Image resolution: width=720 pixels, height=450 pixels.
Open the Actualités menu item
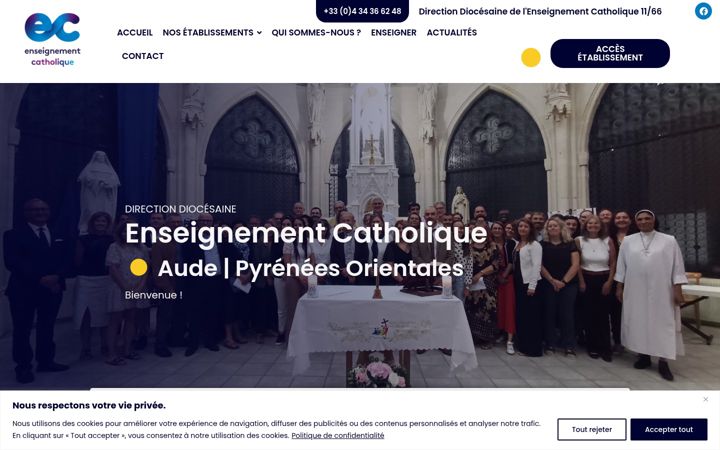(x=452, y=33)
